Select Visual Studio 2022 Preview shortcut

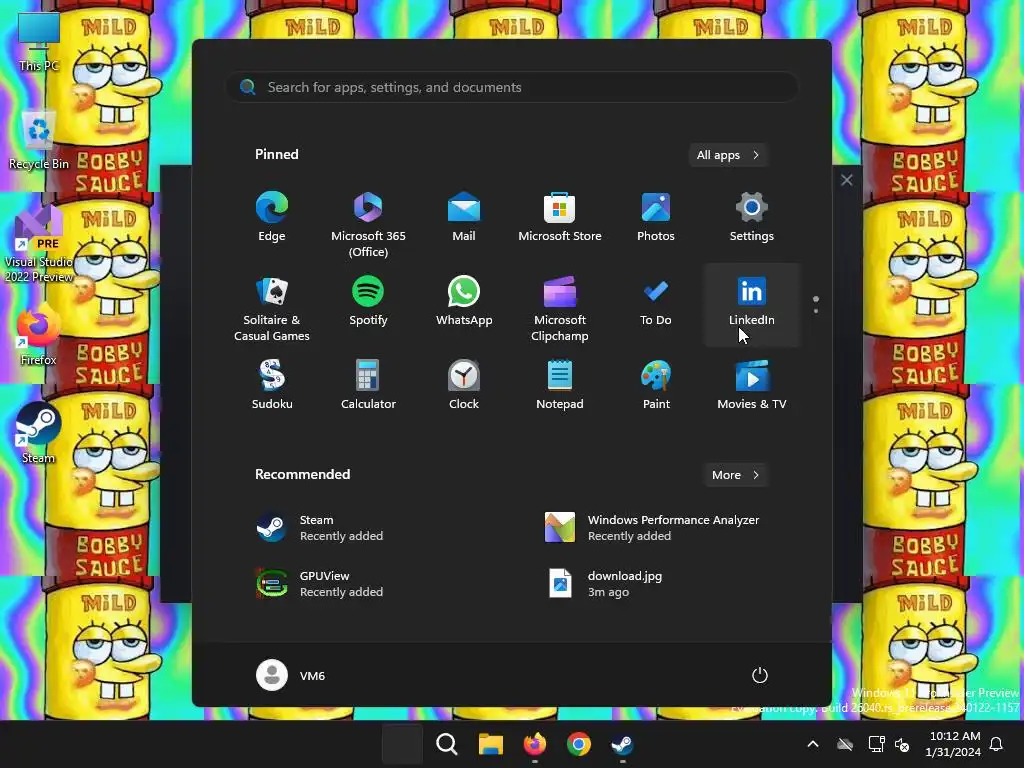coord(39,244)
